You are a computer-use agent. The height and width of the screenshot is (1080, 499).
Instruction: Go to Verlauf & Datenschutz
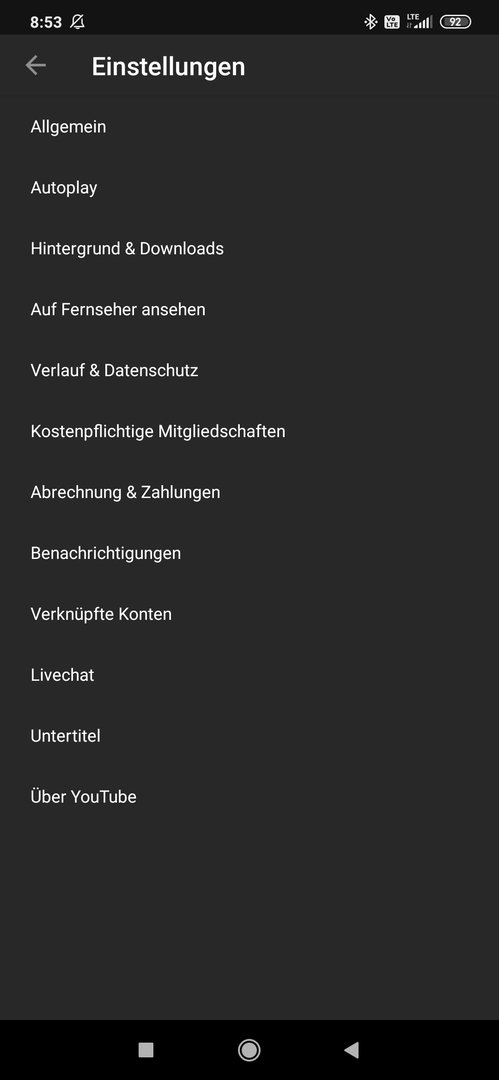tap(250, 371)
